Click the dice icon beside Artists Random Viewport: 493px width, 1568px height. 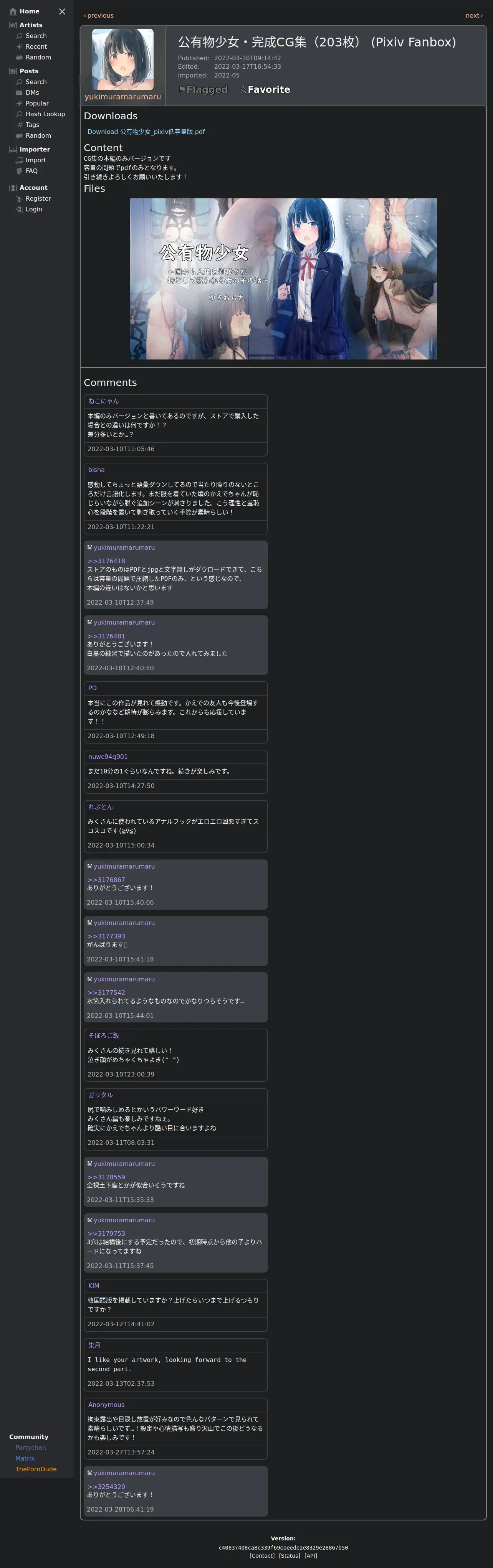coord(20,57)
